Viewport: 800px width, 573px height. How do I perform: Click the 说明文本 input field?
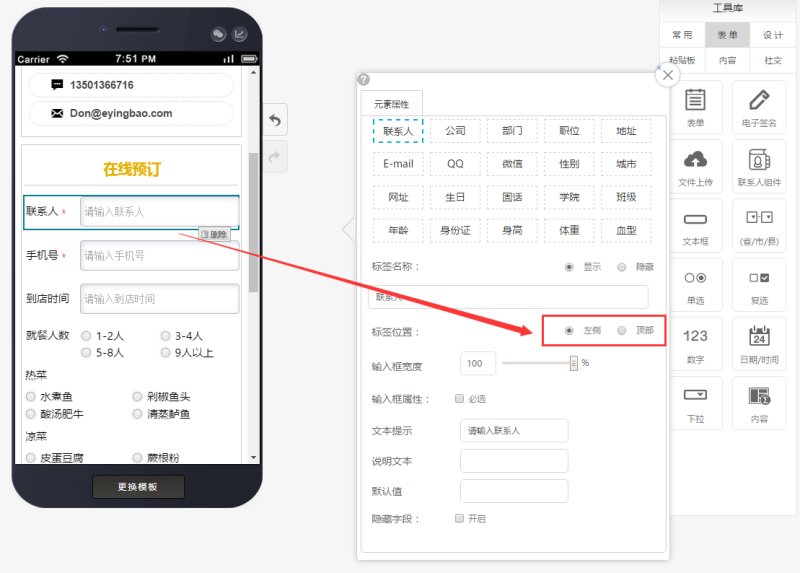click(x=514, y=461)
